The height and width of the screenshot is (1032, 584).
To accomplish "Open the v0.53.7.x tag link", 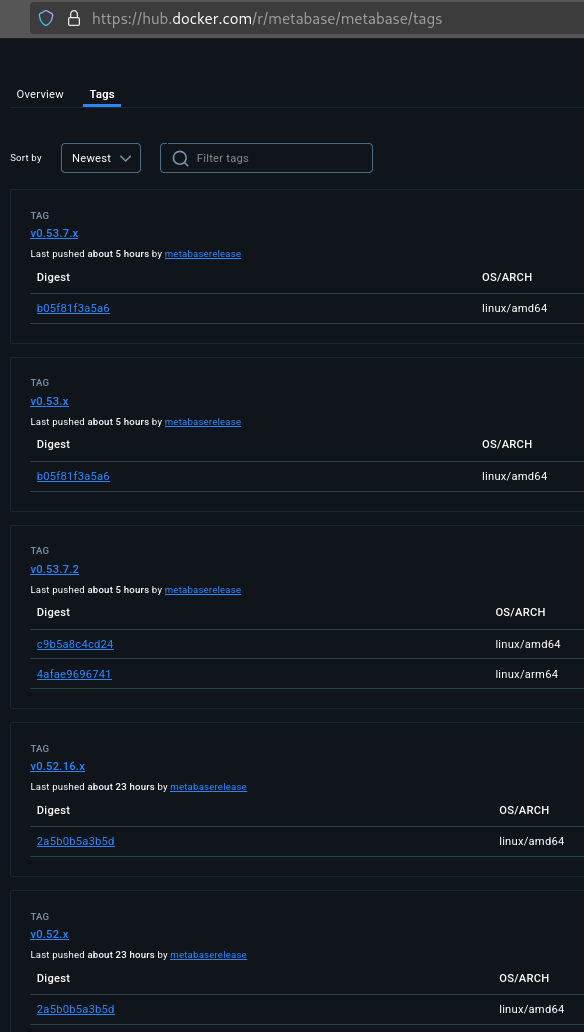I will pyautogui.click(x=54, y=233).
